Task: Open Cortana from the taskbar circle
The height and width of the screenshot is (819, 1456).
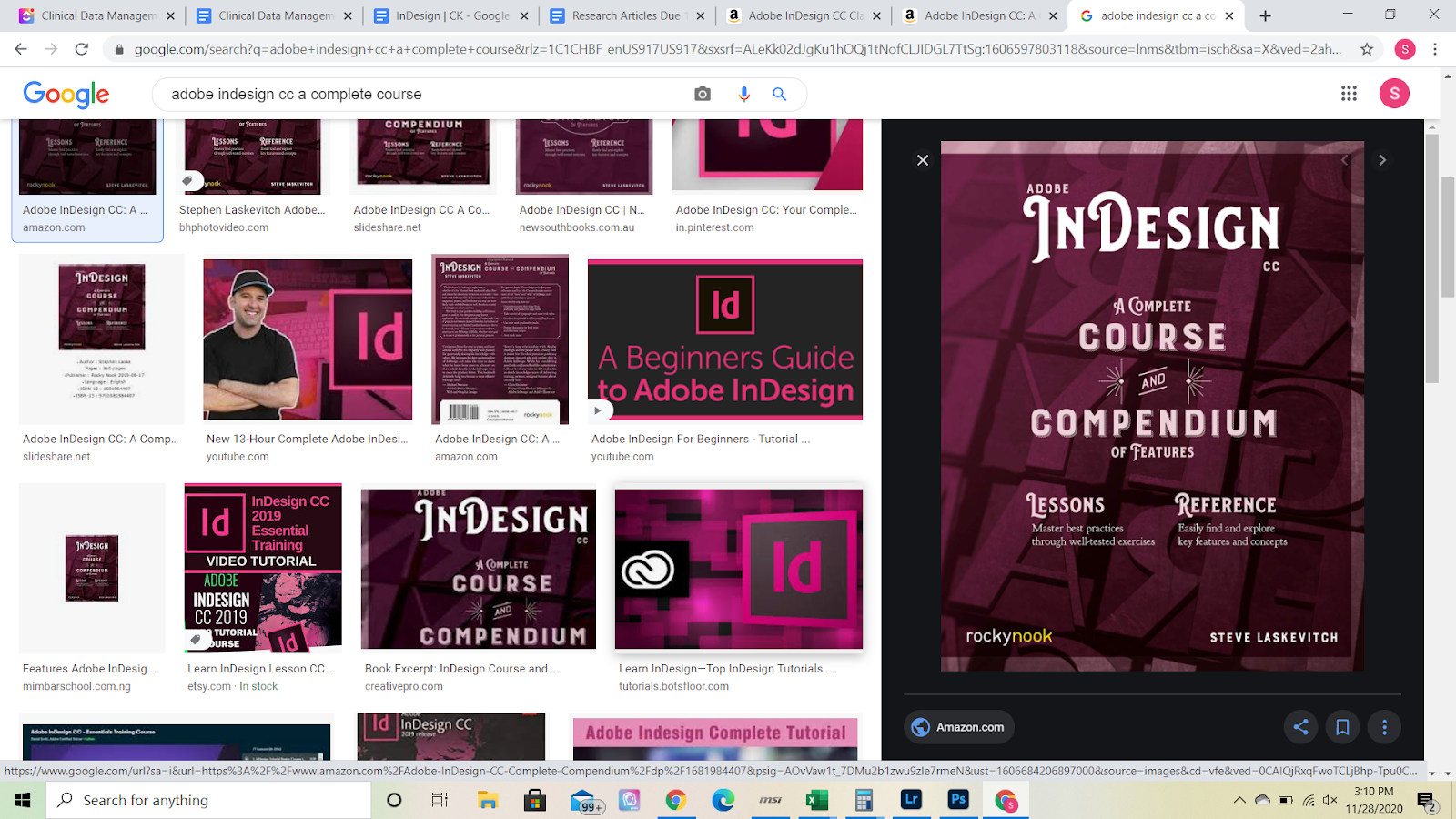Action: [x=394, y=800]
